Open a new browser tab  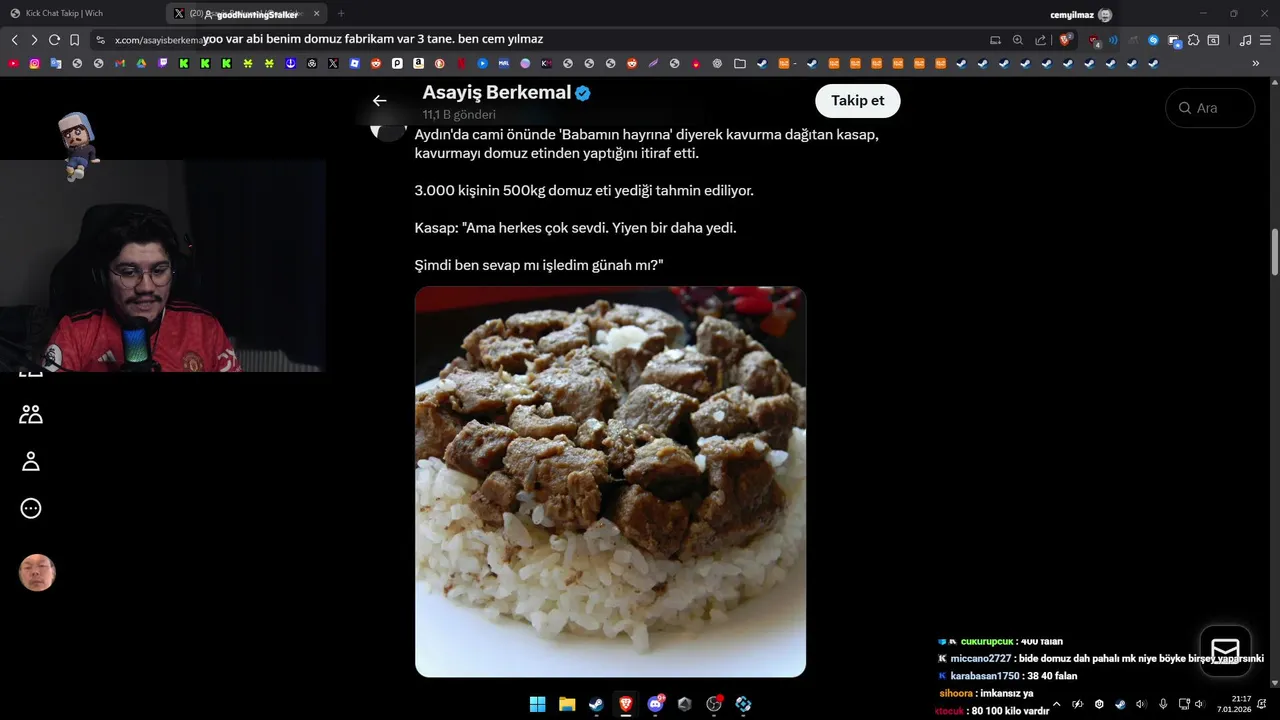coord(341,14)
